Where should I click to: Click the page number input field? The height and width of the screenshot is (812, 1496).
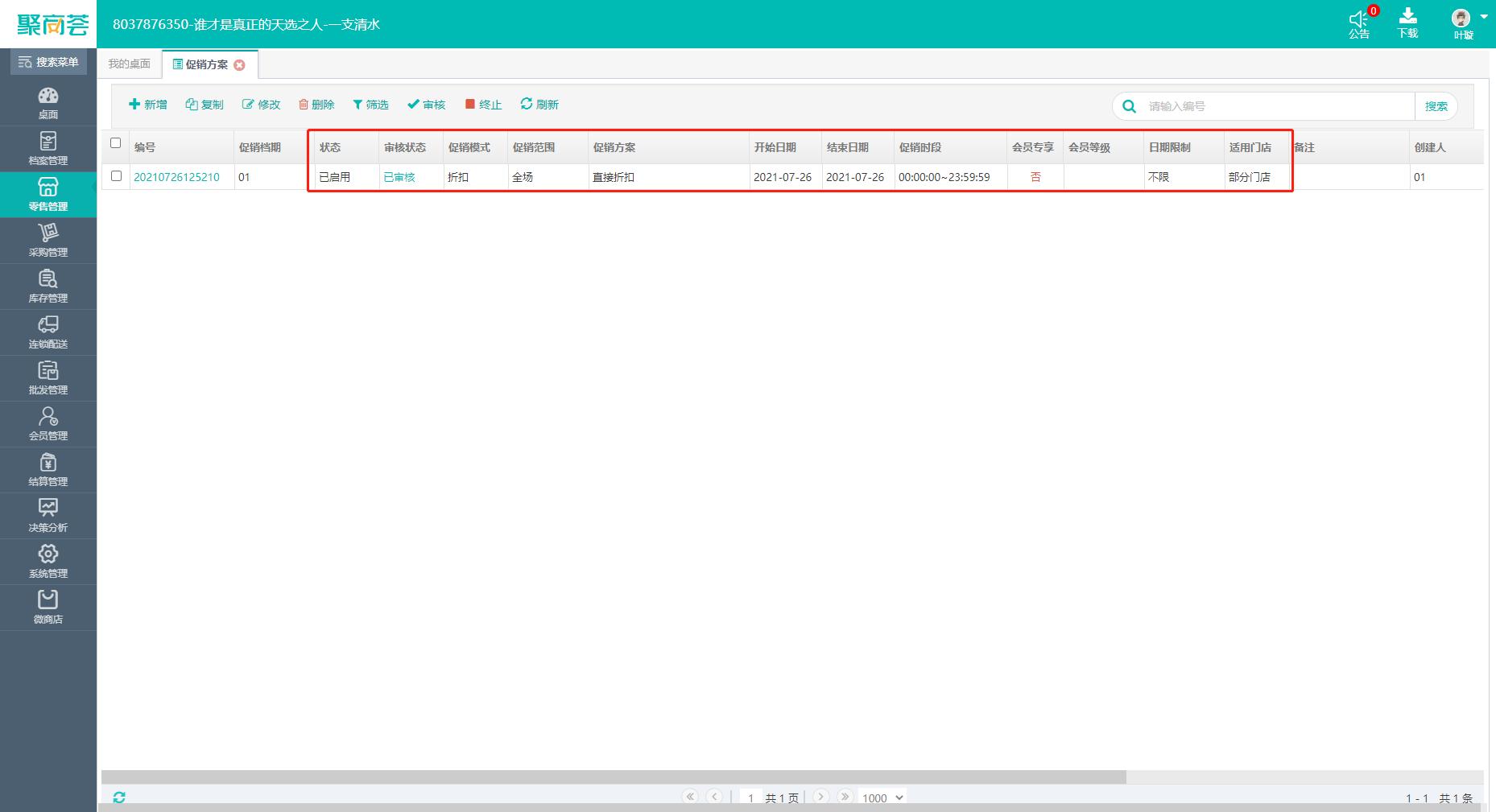(x=750, y=798)
